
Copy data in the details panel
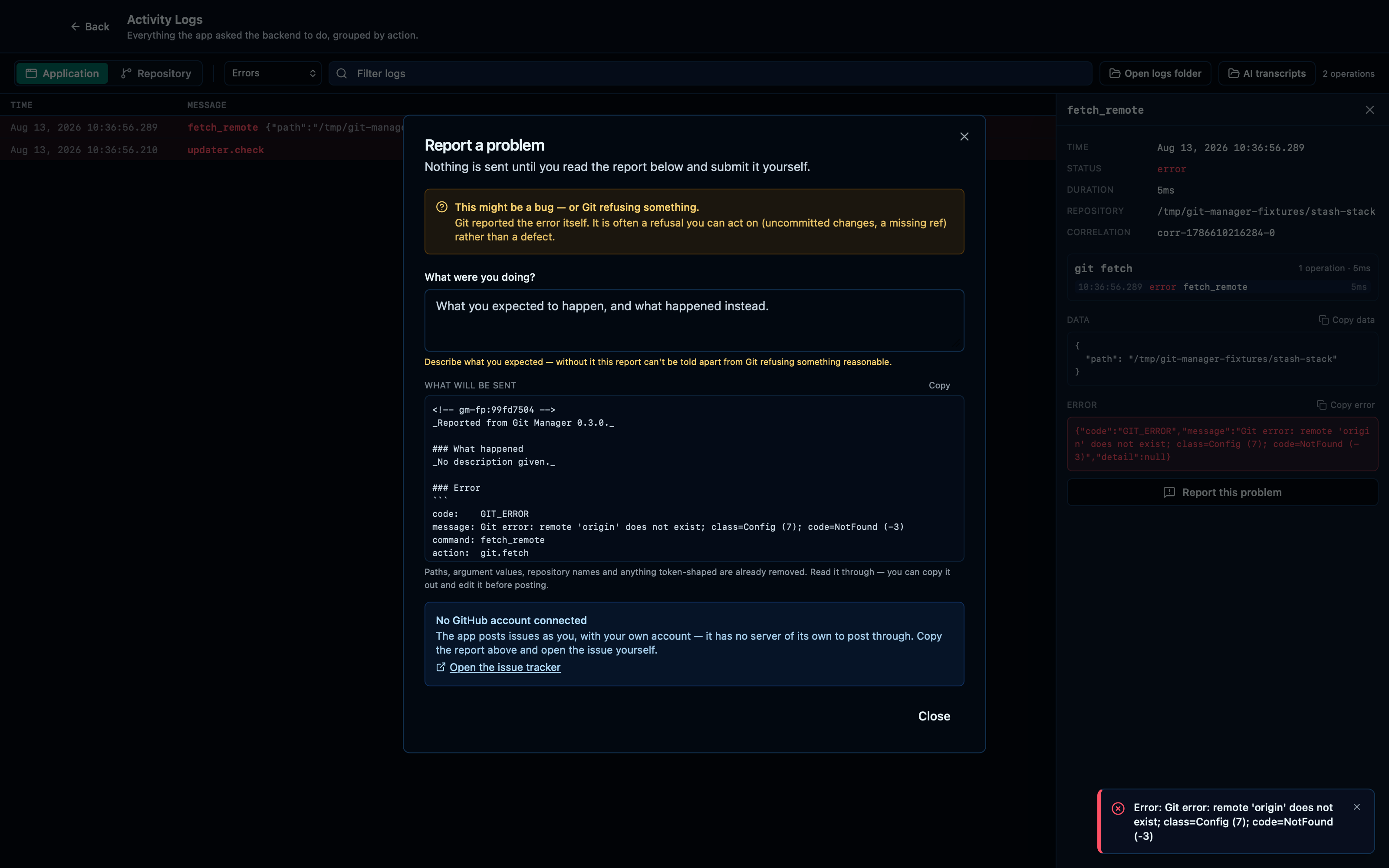[x=1346, y=320]
